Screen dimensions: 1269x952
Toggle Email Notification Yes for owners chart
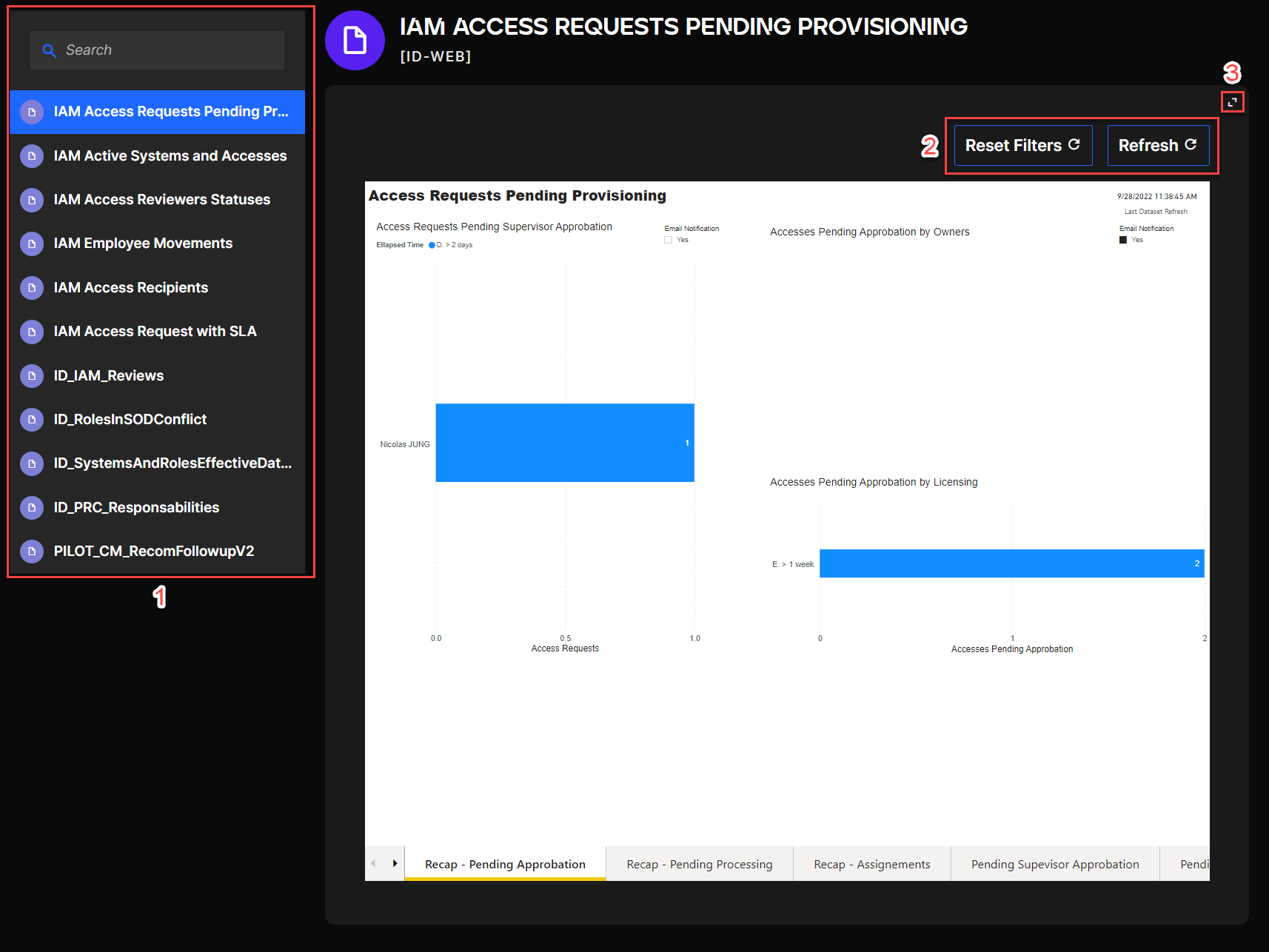[x=1123, y=240]
